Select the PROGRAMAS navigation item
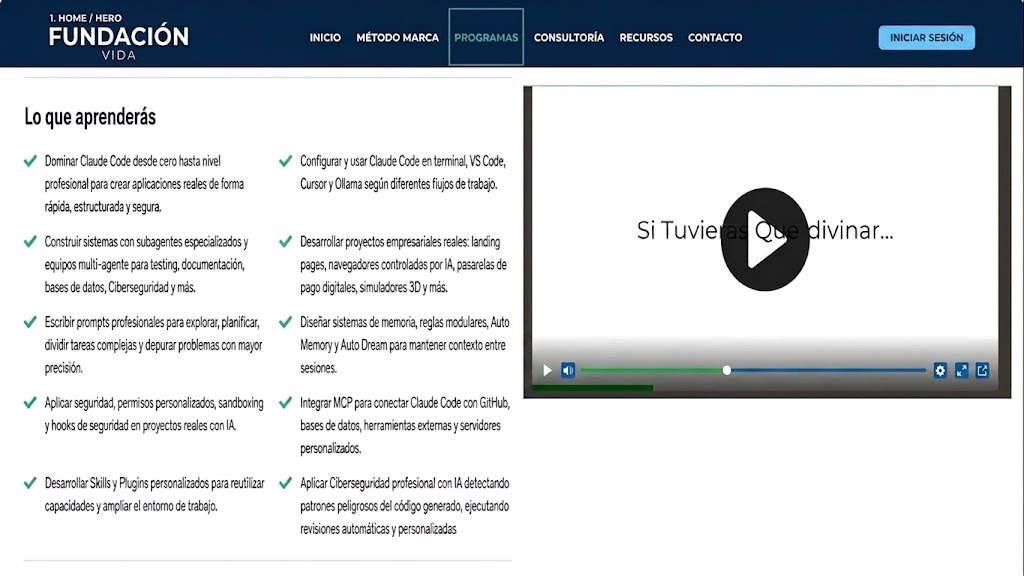This screenshot has width=1024, height=576. [x=486, y=38]
